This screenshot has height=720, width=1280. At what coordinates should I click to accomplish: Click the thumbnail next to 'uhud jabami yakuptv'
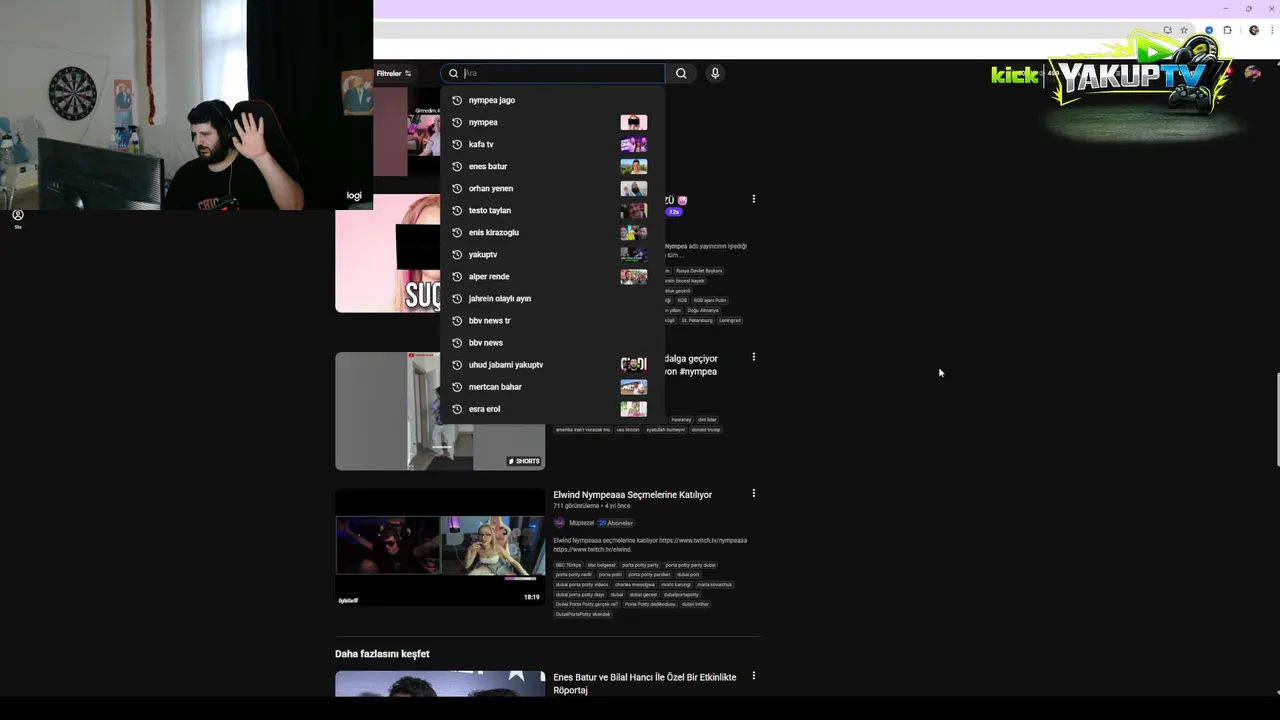(633, 364)
